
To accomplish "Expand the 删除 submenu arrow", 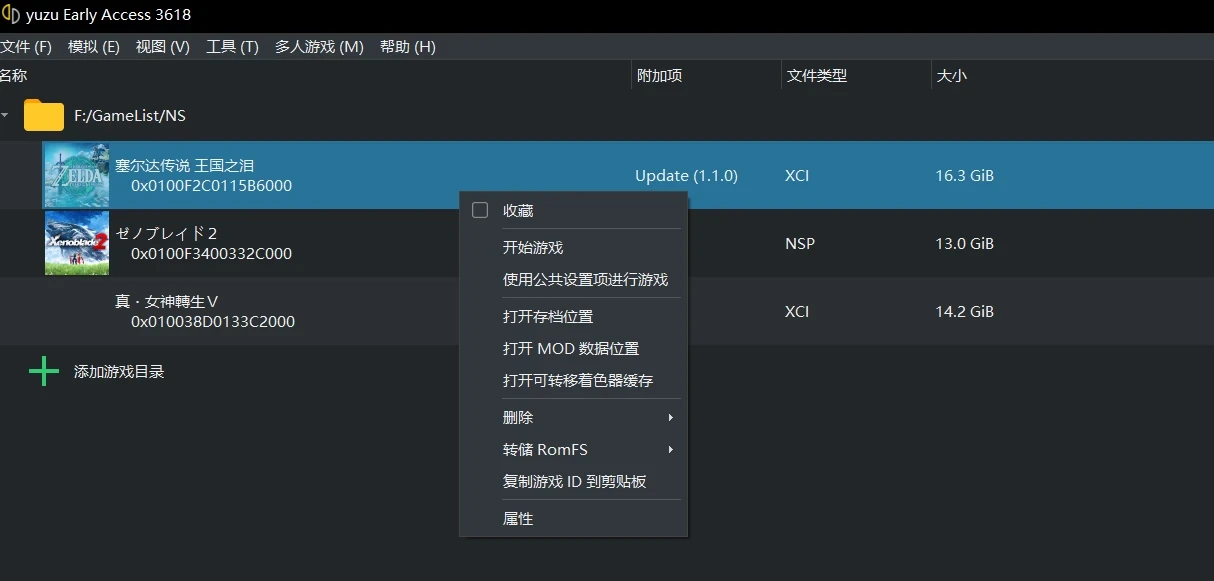I will (x=671, y=417).
